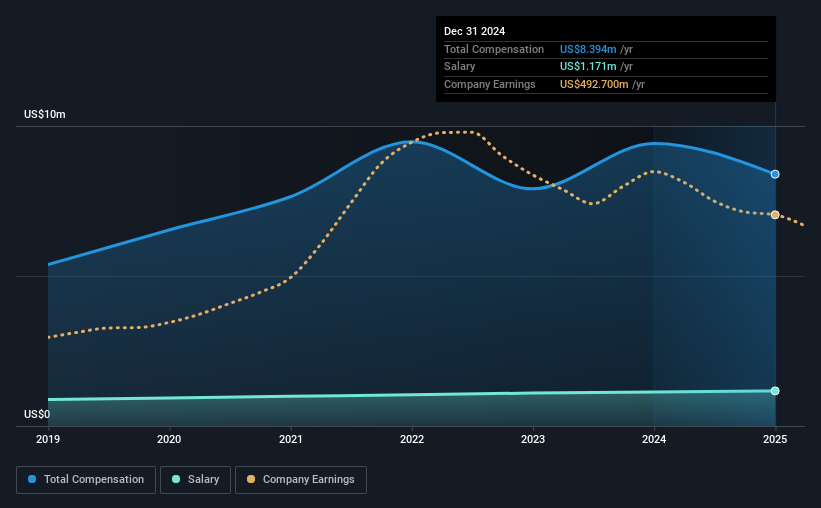Click the 2025 x-axis label

point(775,439)
